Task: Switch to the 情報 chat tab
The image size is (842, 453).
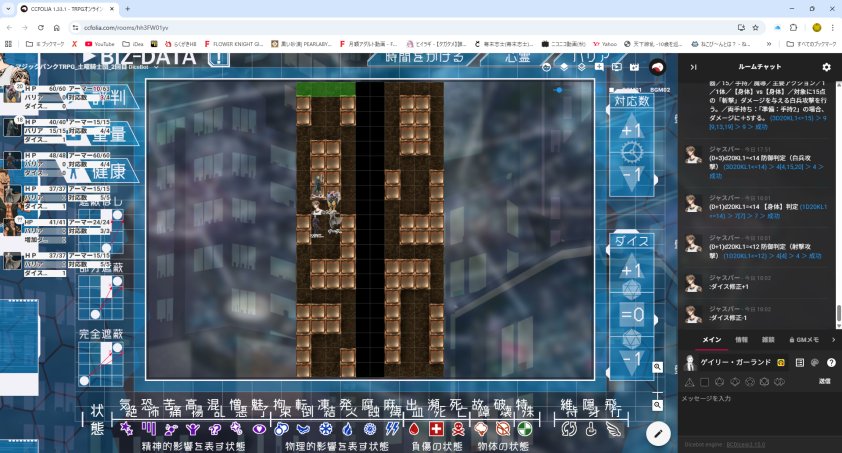Action: coord(741,340)
